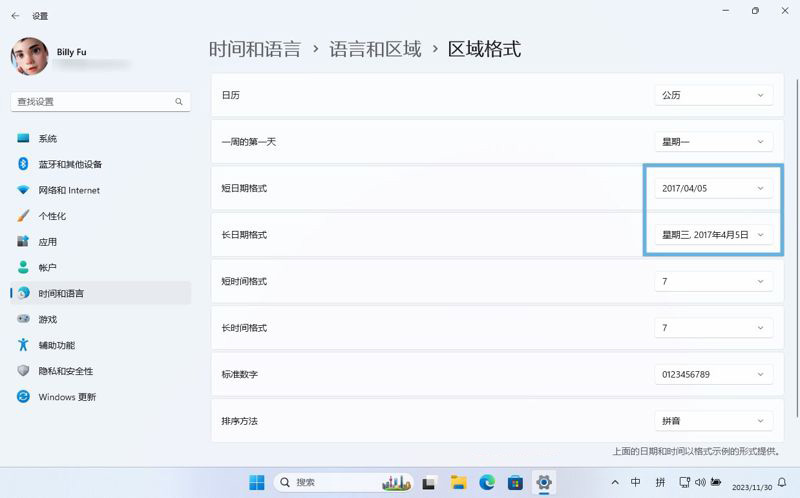The width and height of the screenshot is (800, 498).
Task: Expand the 排序方法 dropdown showing 拼音
Action: 712,421
